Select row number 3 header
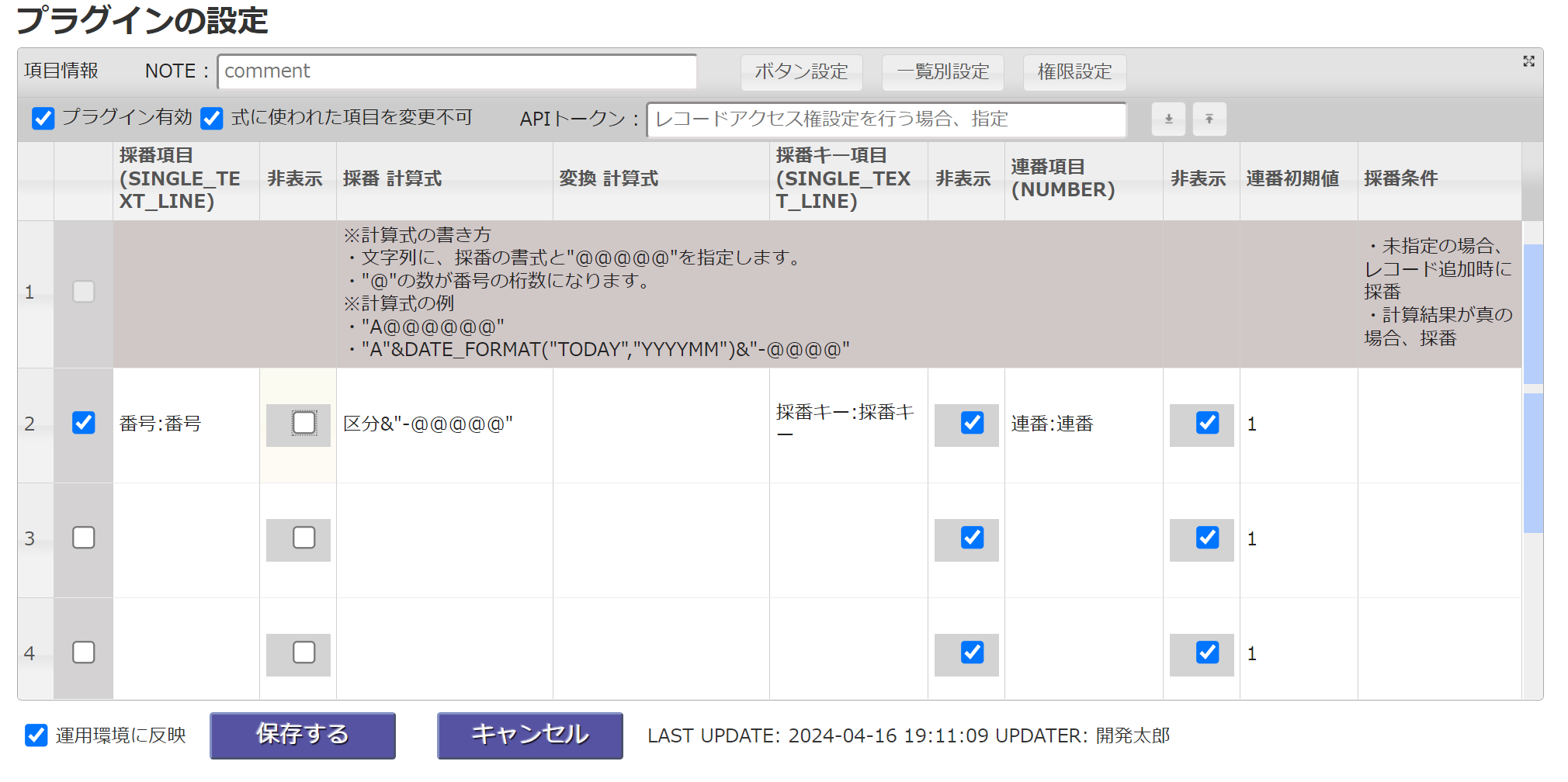1568x782 pixels. 36,540
